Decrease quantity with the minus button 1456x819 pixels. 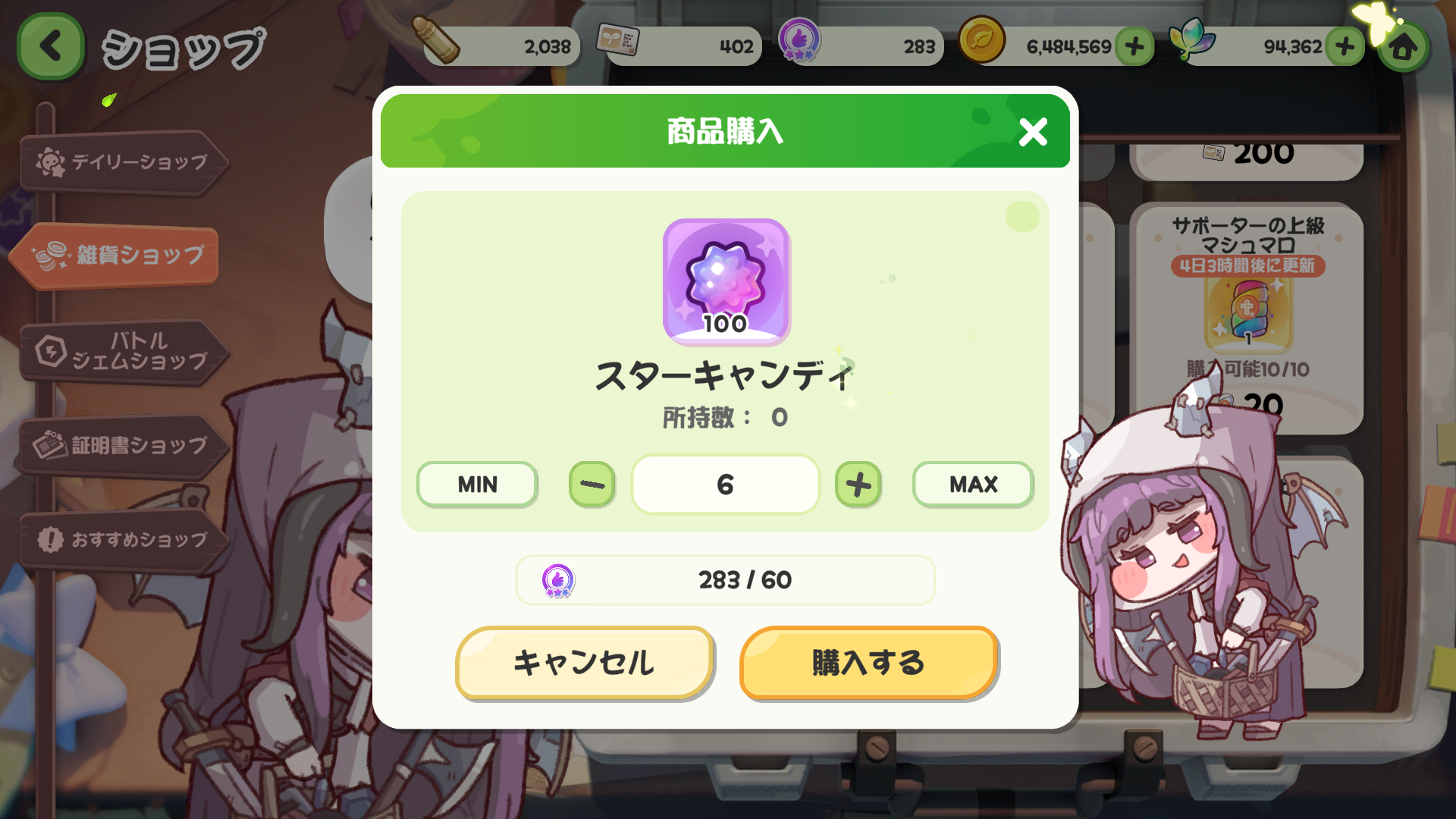(x=592, y=484)
